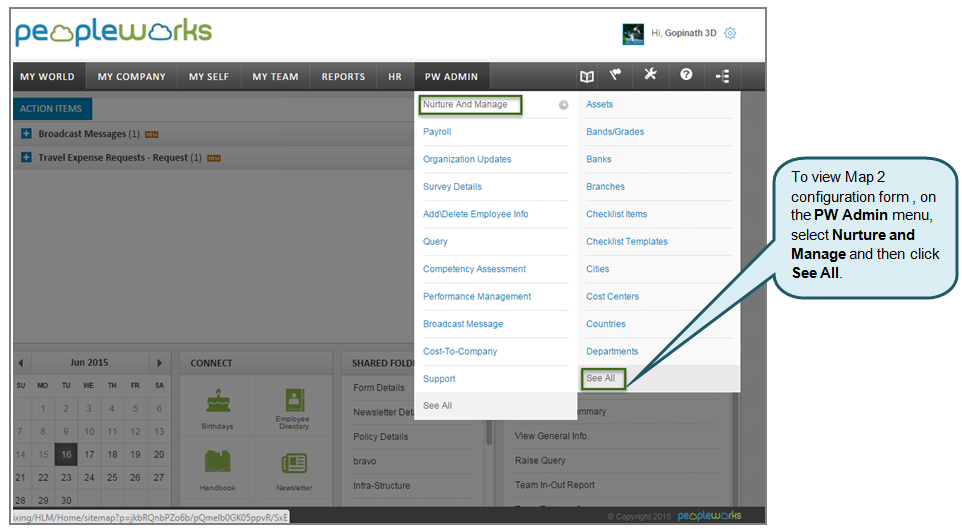The height and width of the screenshot is (529, 962).
Task: Open the sitemap tree icon in the toolbar
Action: 722,76
